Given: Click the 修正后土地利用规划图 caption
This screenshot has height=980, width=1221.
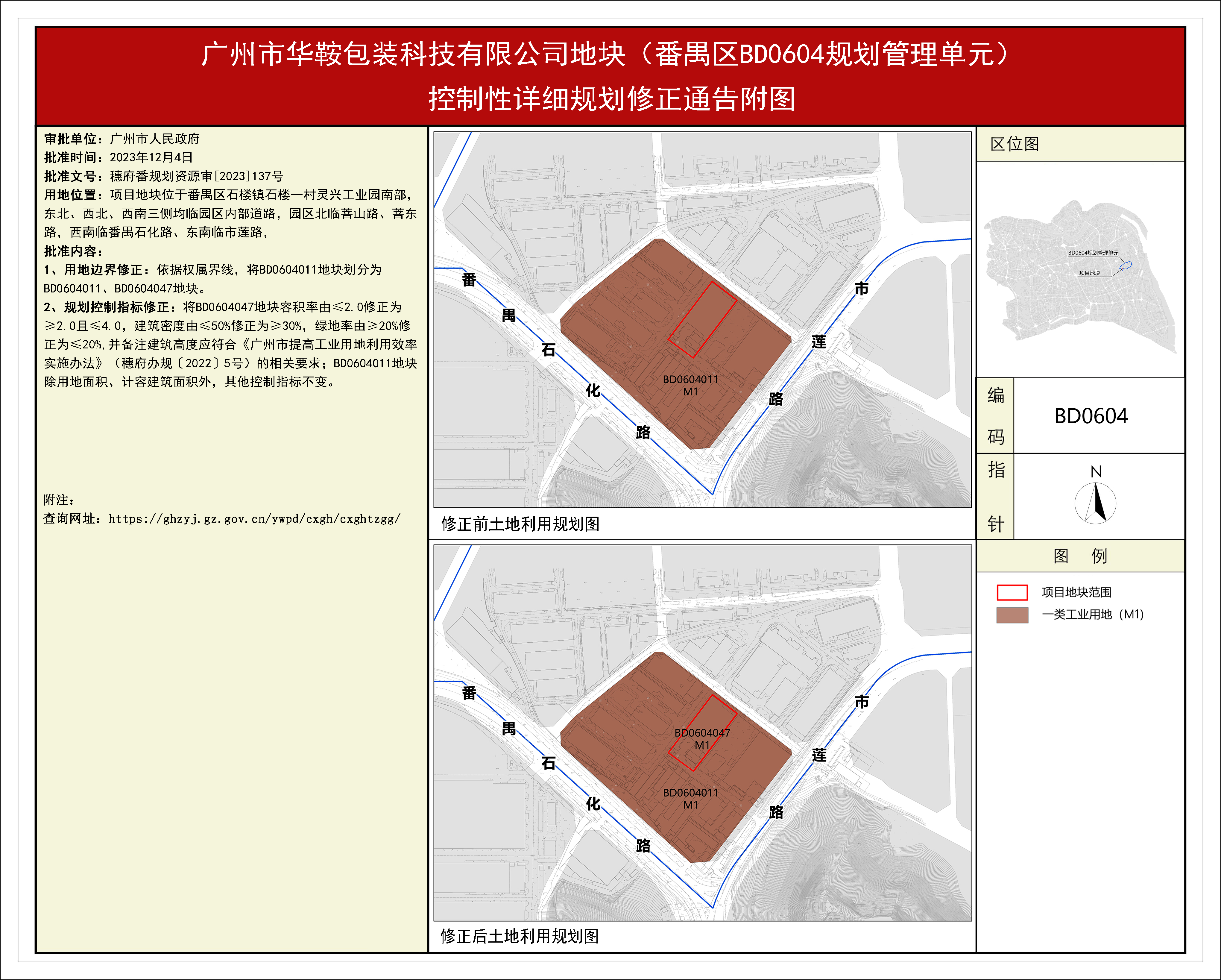Looking at the screenshot, I should tap(519, 936).
